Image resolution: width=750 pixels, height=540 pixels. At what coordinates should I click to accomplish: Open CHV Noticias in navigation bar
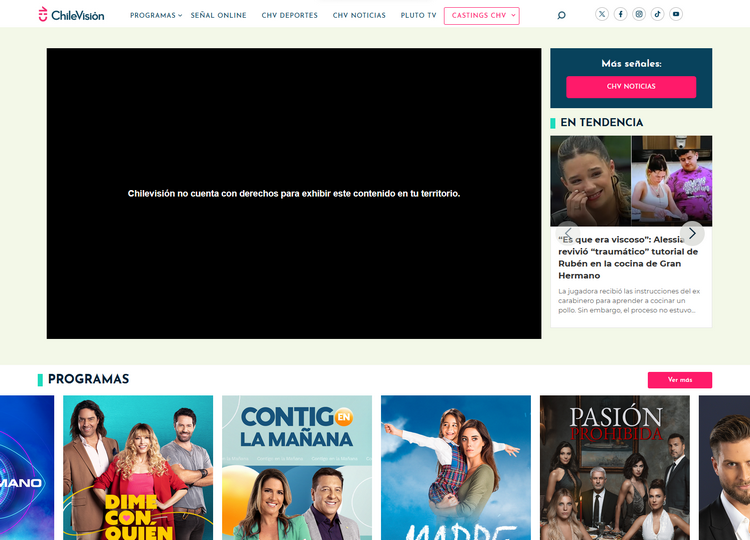coord(359,15)
